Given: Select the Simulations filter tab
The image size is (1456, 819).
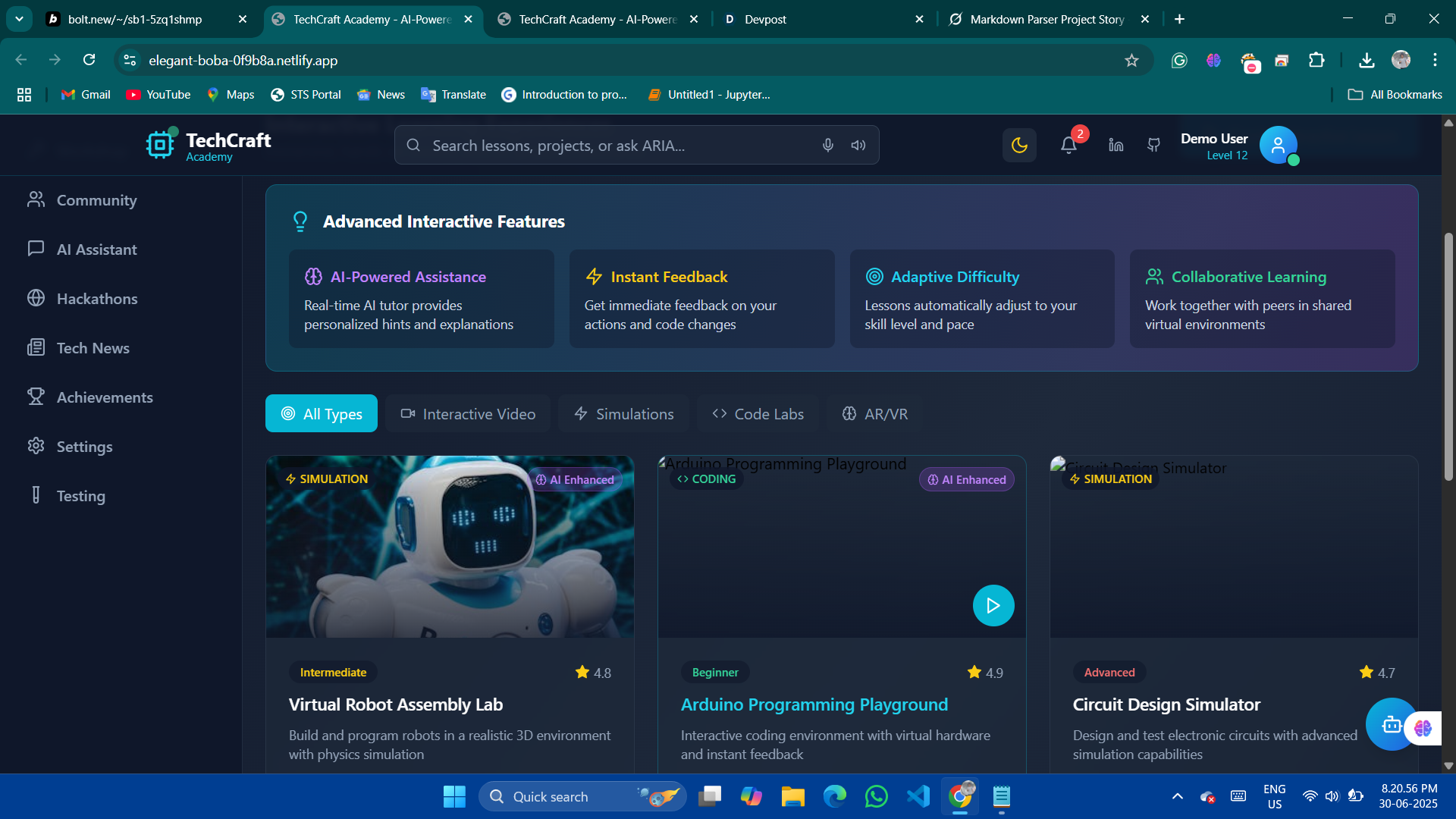Looking at the screenshot, I should (x=623, y=414).
